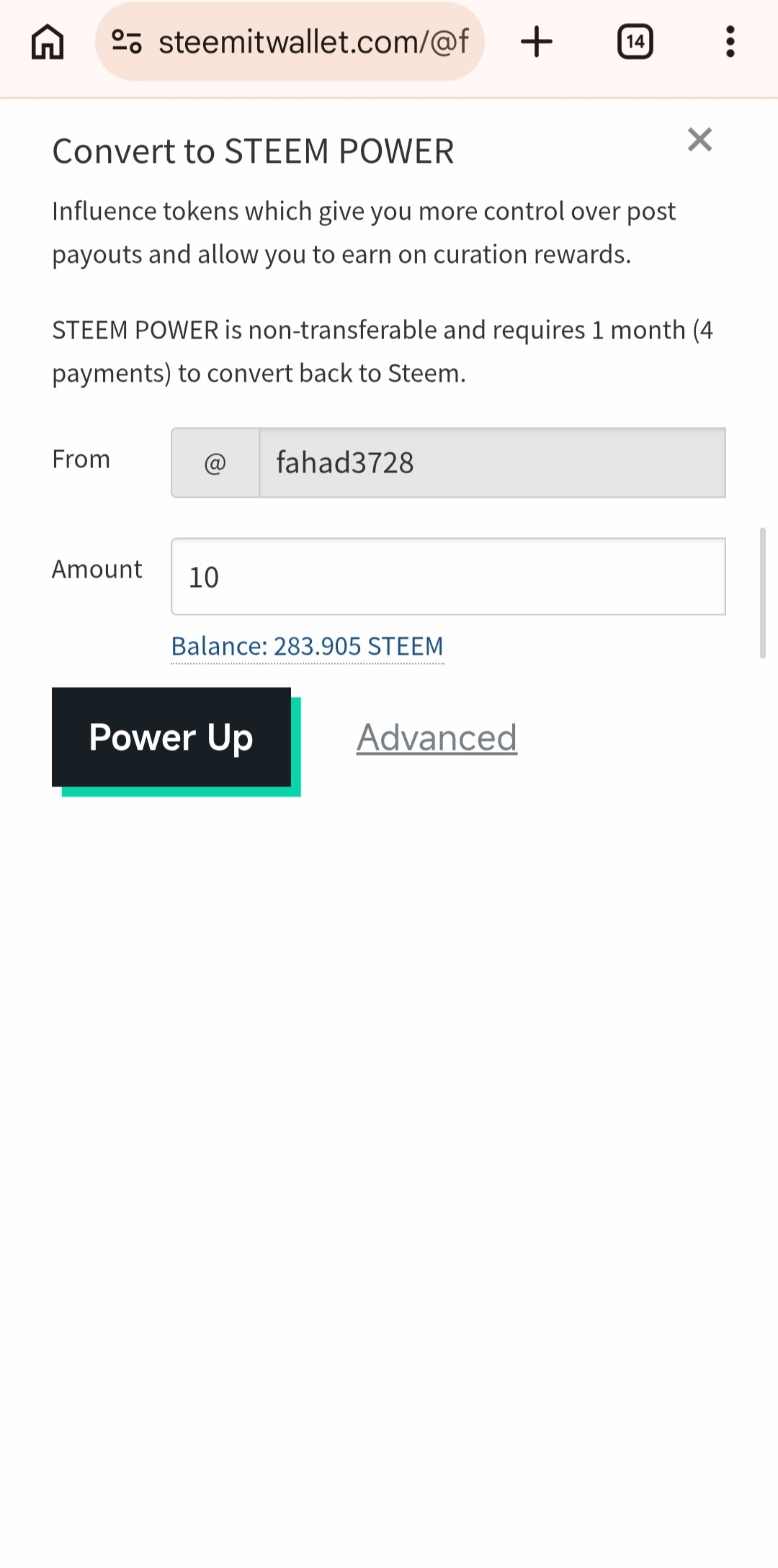
Task: Open the tab switcher showing 14
Action: 635,42
